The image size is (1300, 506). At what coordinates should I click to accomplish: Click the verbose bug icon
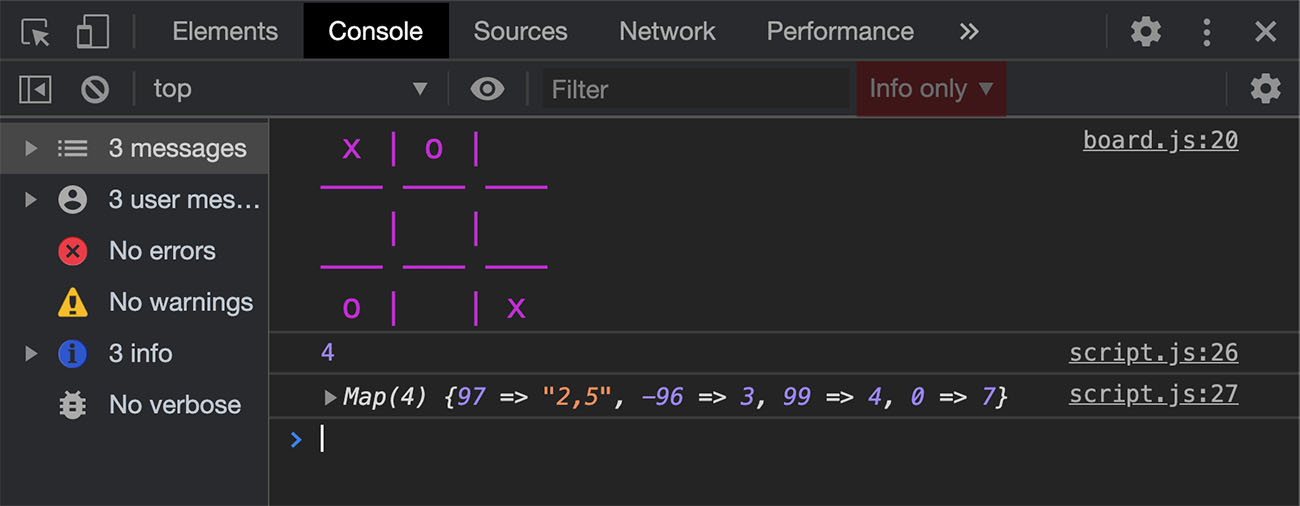pyautogui.click(x=72, y=405)
